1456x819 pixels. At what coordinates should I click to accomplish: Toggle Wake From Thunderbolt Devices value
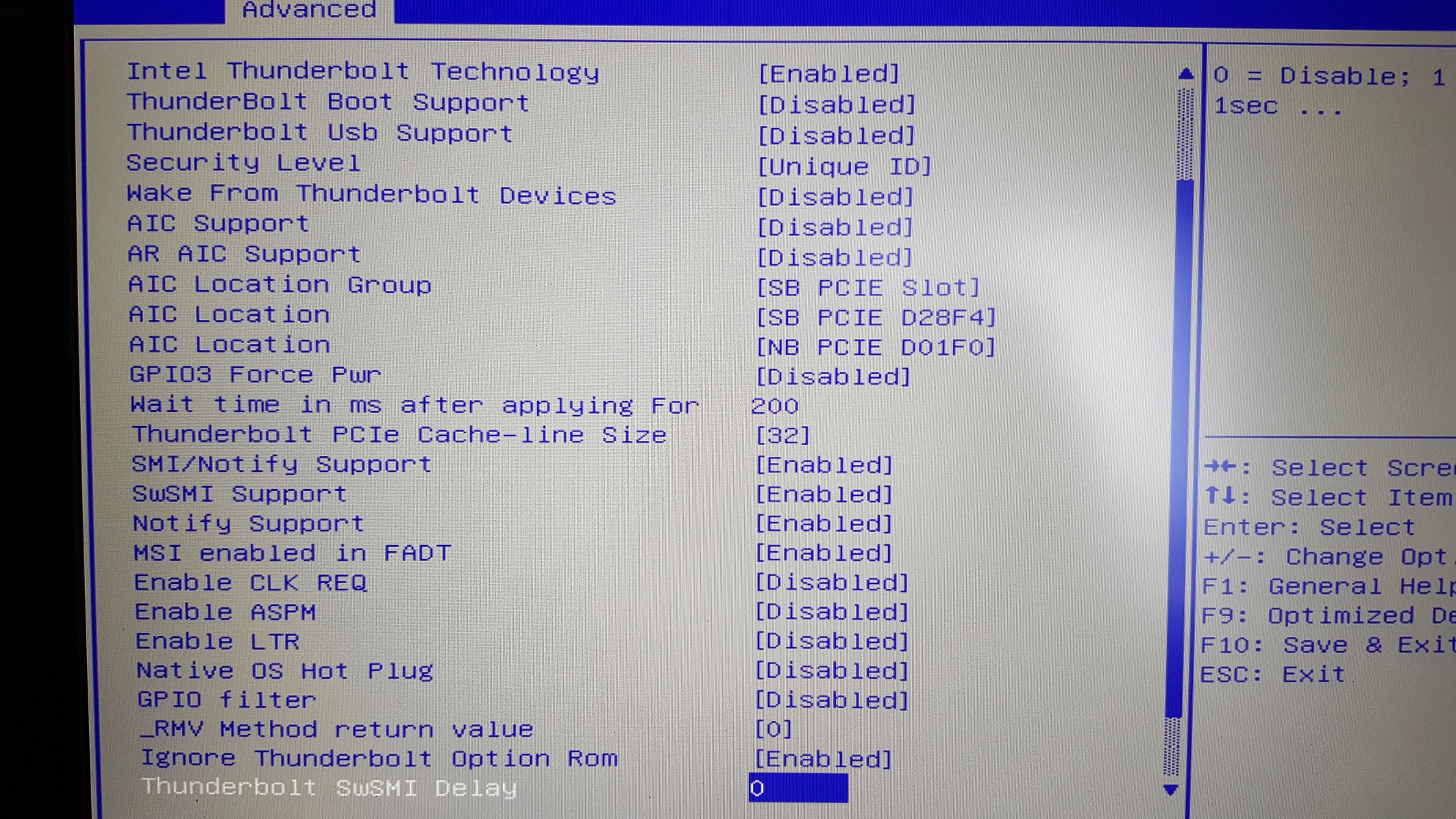[835, 197]
